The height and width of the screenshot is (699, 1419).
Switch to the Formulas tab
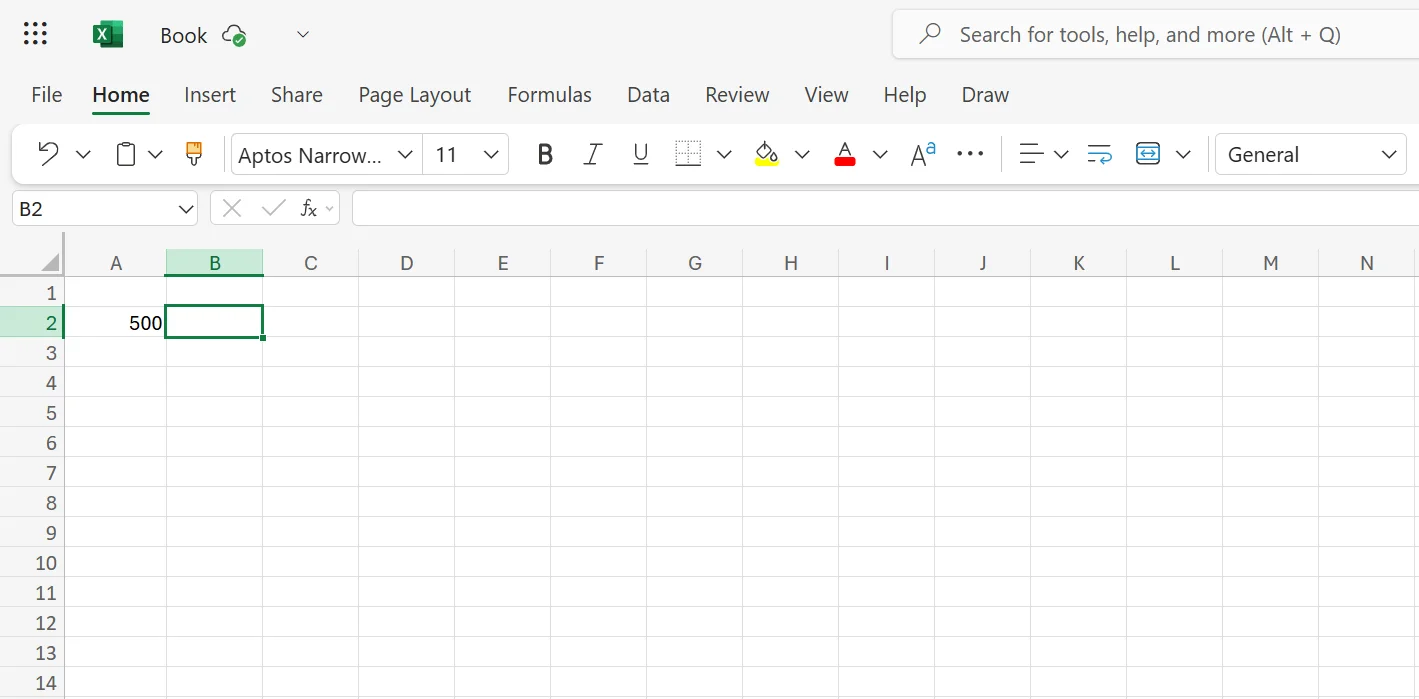549,94
